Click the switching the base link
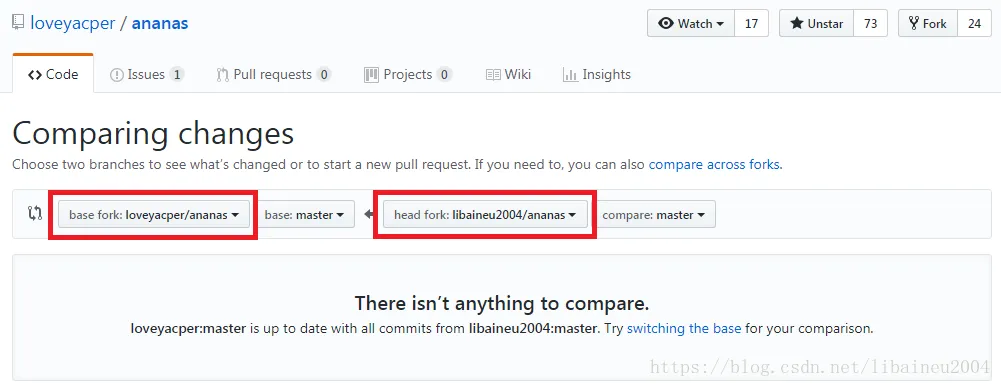The width and height of the screenshot is (1001, 387). [x=684, y=329]
